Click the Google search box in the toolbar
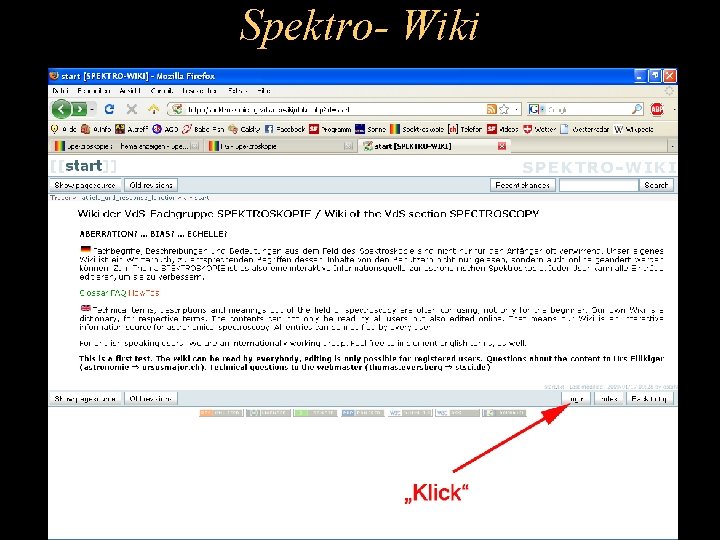This screenshot has width=720, height=540. coord(588,109)
